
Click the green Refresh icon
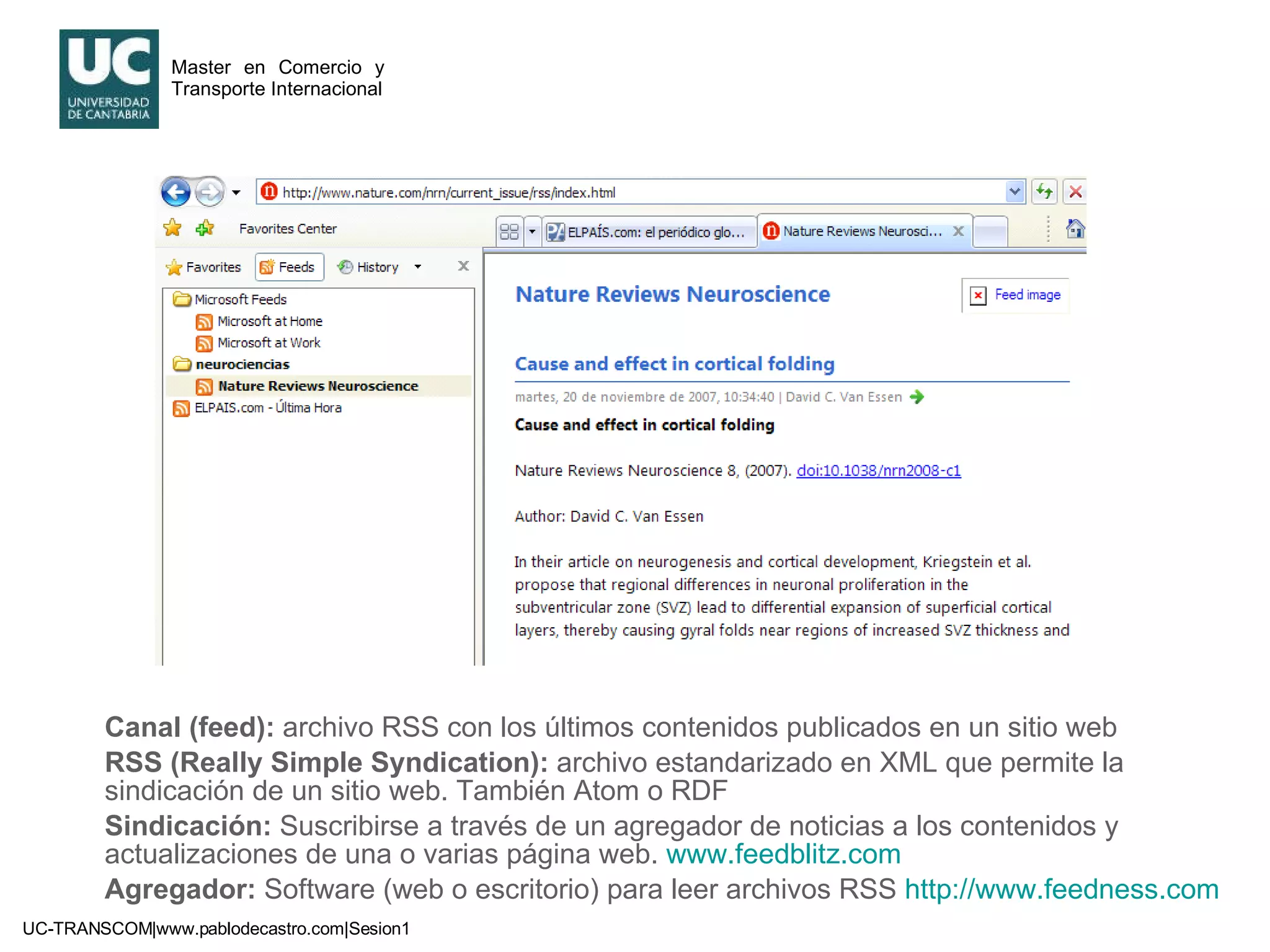[1045, 192]
